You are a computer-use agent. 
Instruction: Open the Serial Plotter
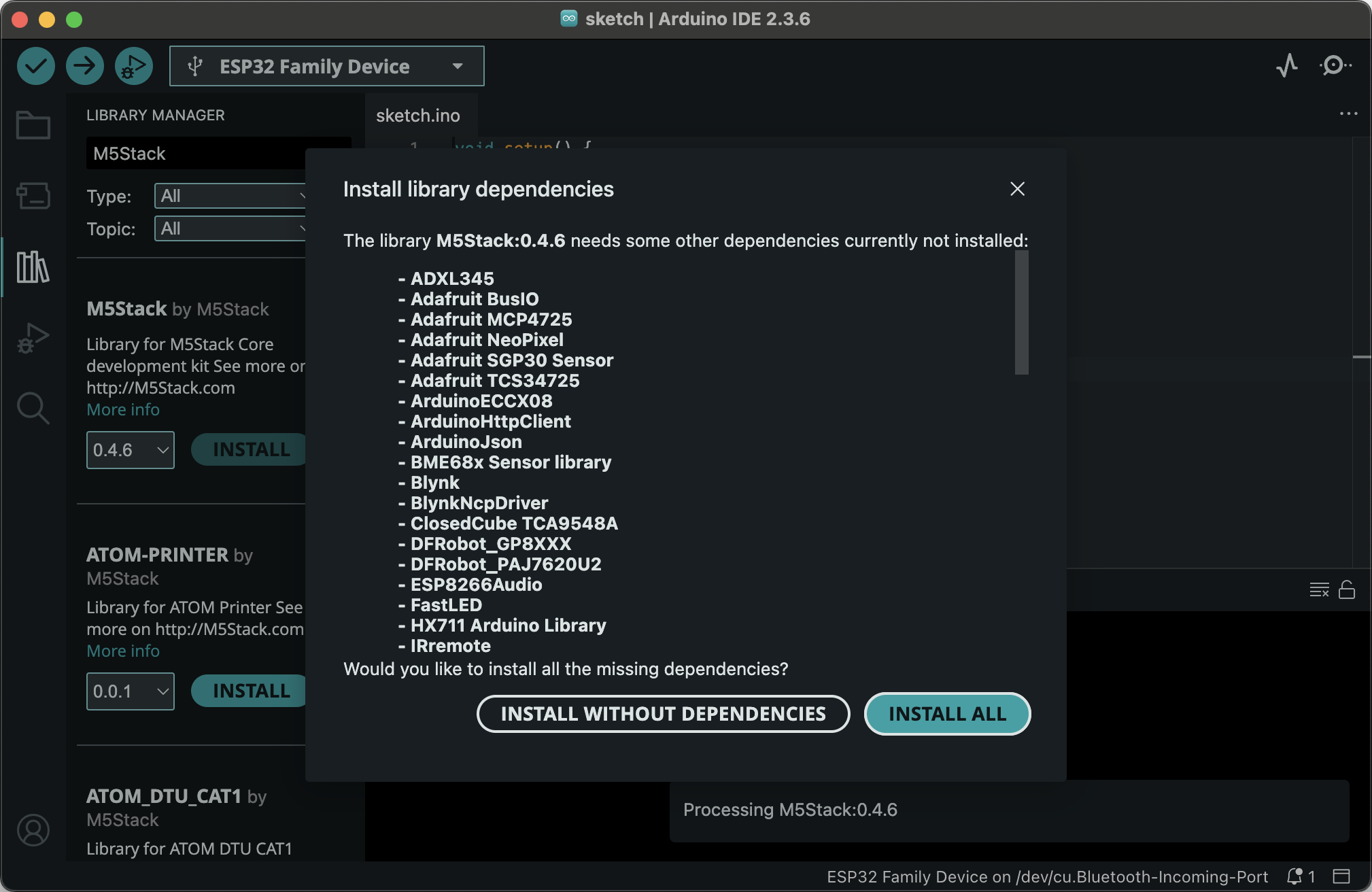pyautogui.click(x=1286, y=66)
